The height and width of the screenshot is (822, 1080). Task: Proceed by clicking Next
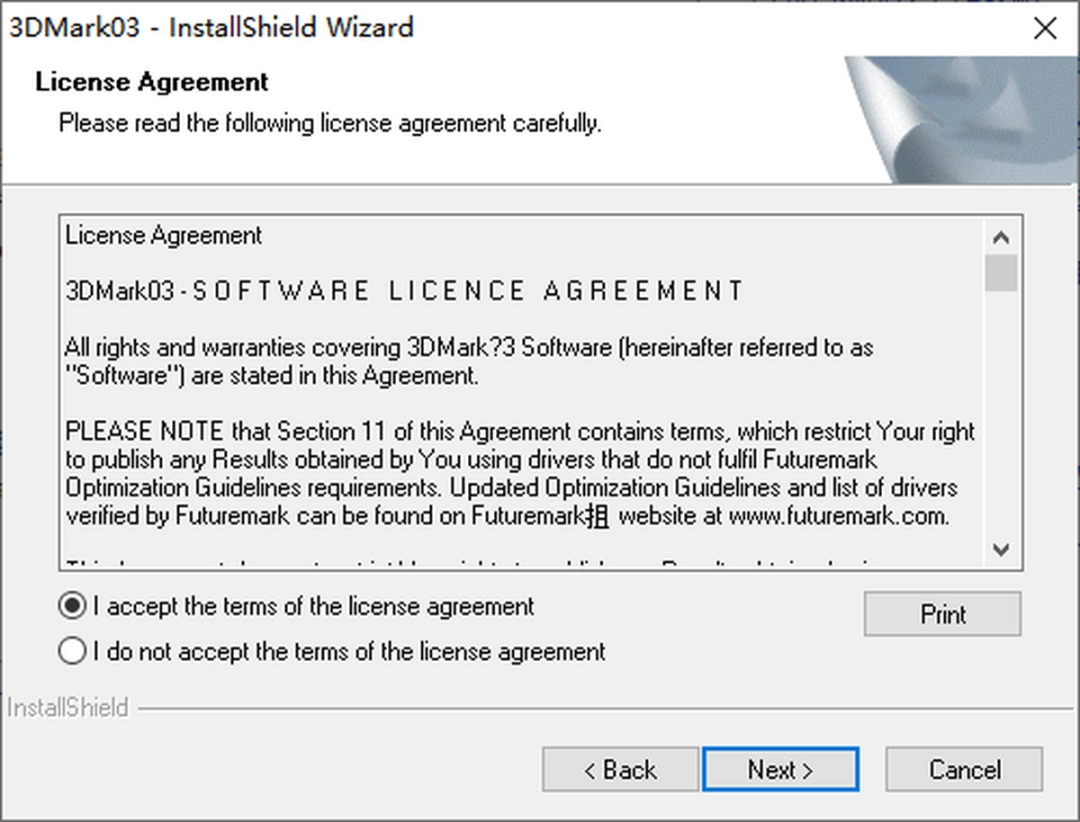click(x=780, y=770)
